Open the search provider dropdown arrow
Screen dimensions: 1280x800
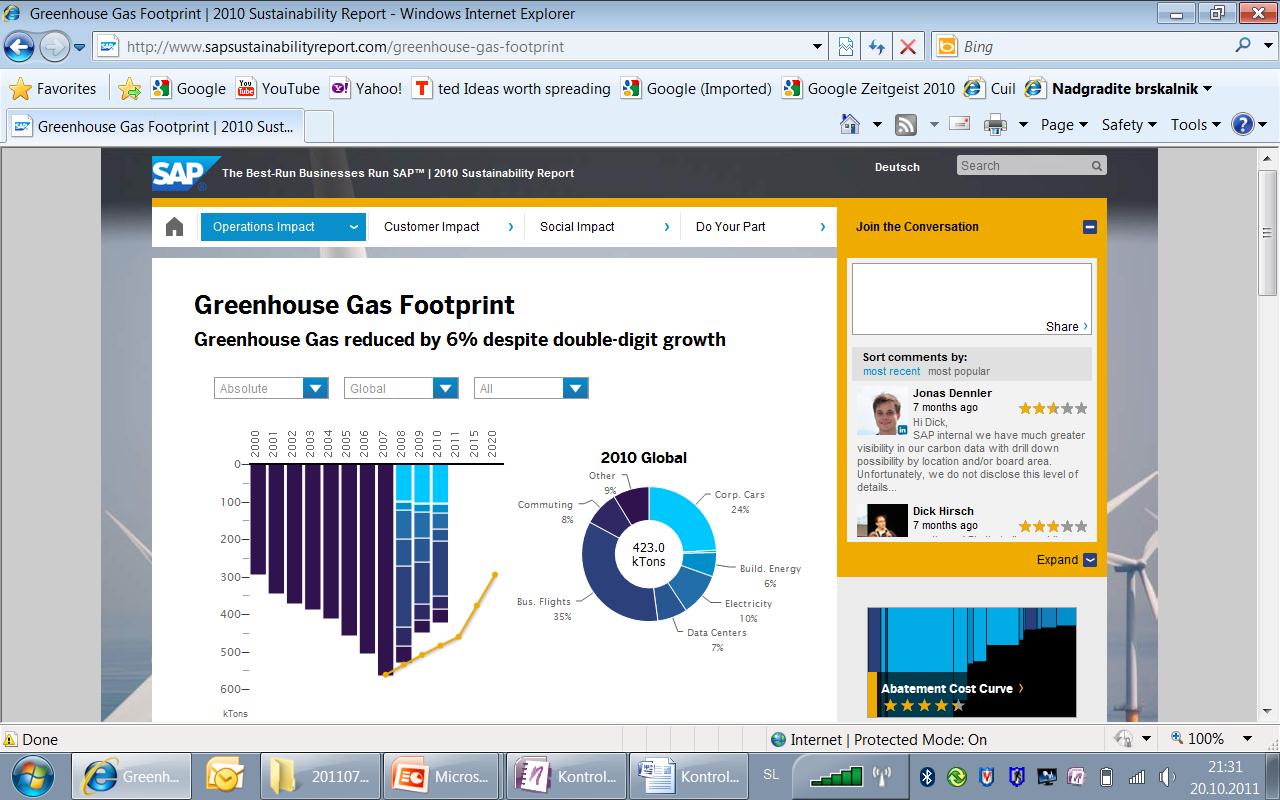pos(1267,46)
